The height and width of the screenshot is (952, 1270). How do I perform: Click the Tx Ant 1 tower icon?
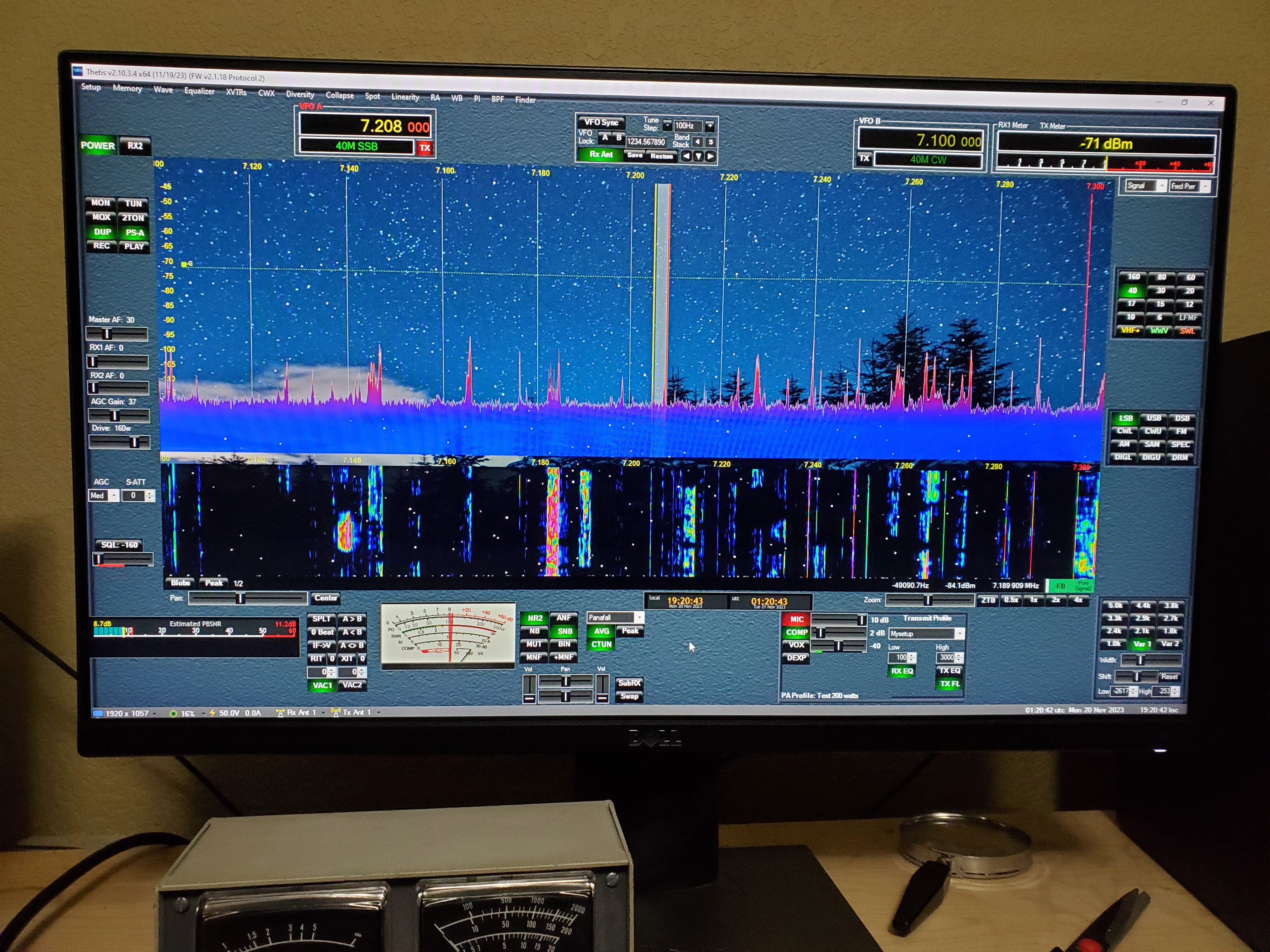(x=336, y=713)
